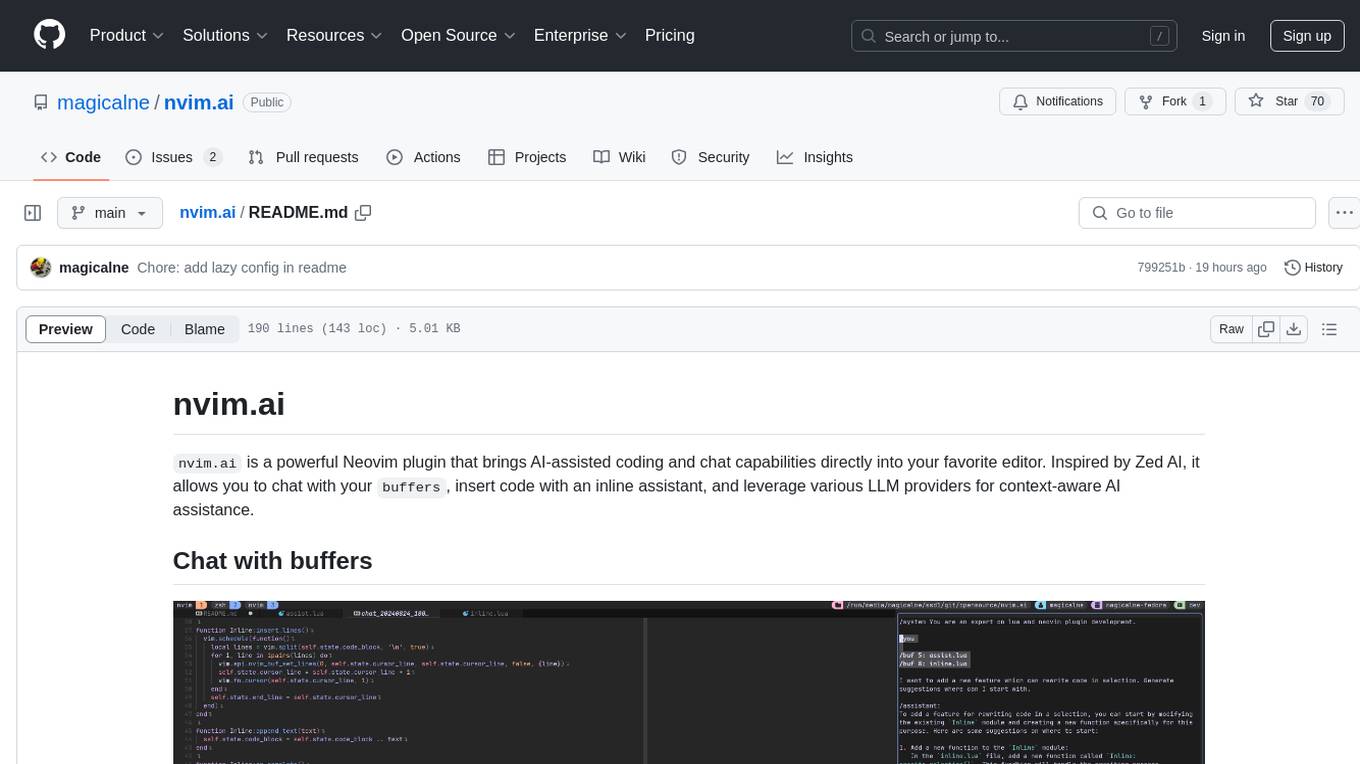Click the Go to file input
This screenshot has width=1360, height=764.
(x=1197, y=213)
